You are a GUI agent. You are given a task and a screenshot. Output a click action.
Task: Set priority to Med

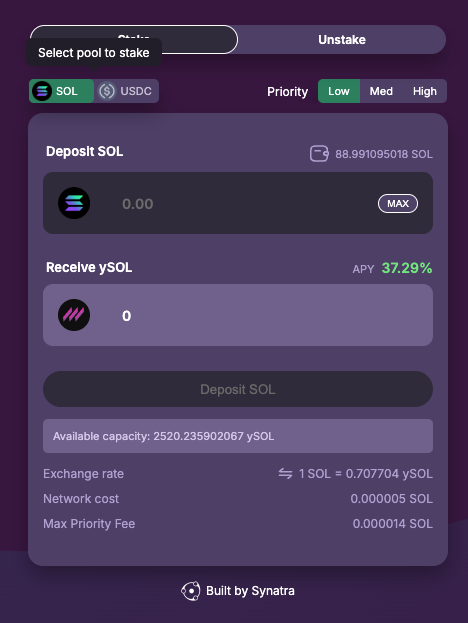pyautogui.click(x=381, y=91)
